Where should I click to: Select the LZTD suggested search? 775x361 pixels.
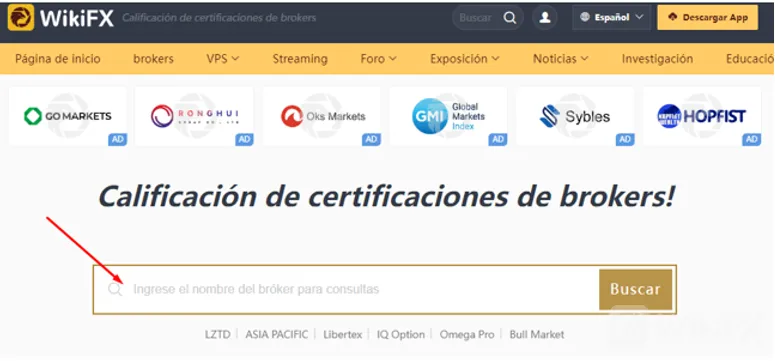217,335
